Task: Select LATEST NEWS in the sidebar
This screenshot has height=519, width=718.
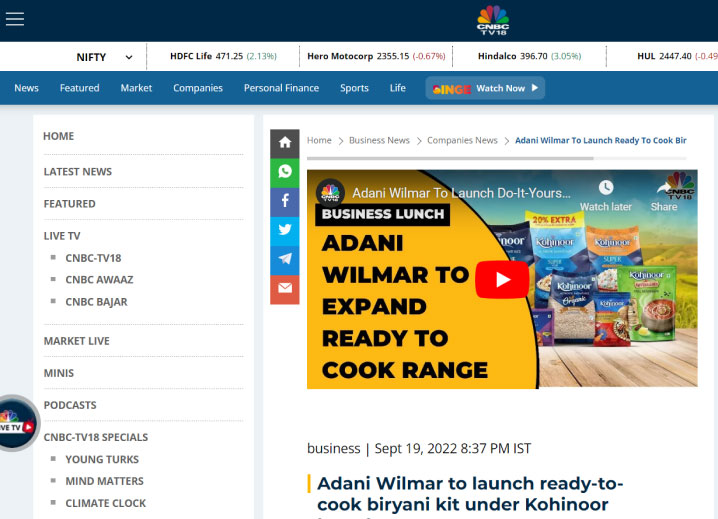Action: coord(78,172)
